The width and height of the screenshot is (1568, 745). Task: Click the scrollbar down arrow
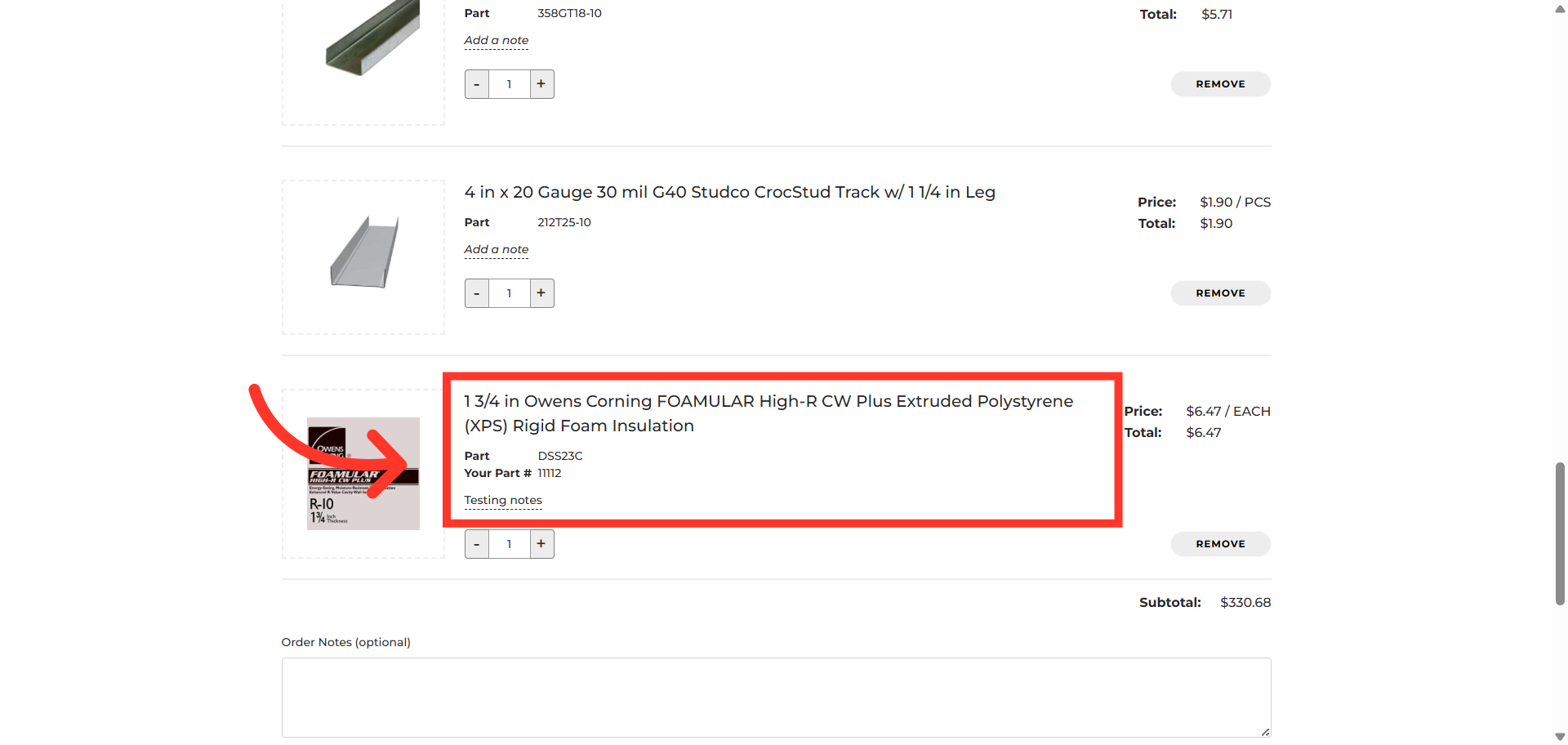point(1560,736)
